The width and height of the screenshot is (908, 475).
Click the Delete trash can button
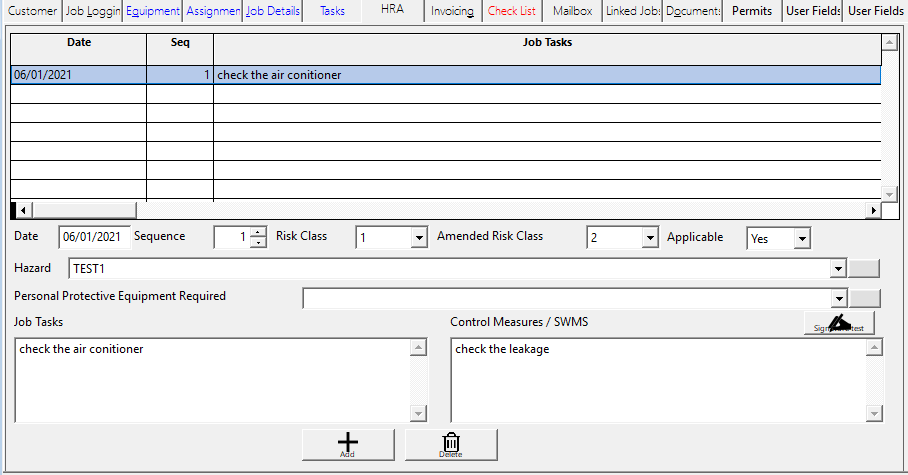click(x=451, y=444)
